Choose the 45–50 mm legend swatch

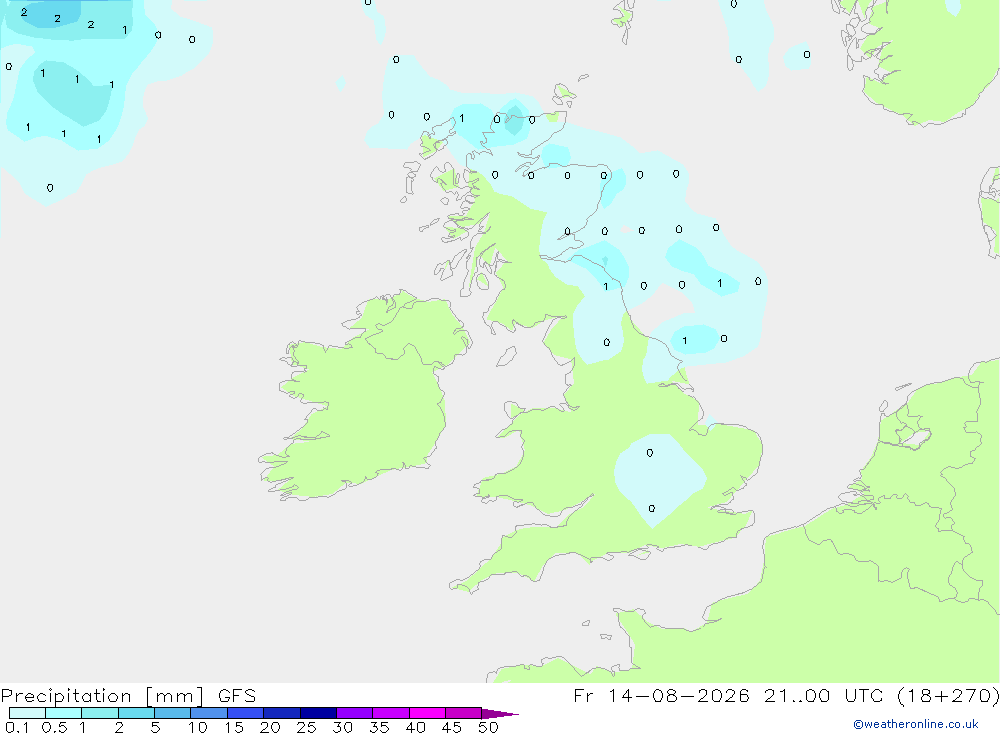click(x=464, y=713)
